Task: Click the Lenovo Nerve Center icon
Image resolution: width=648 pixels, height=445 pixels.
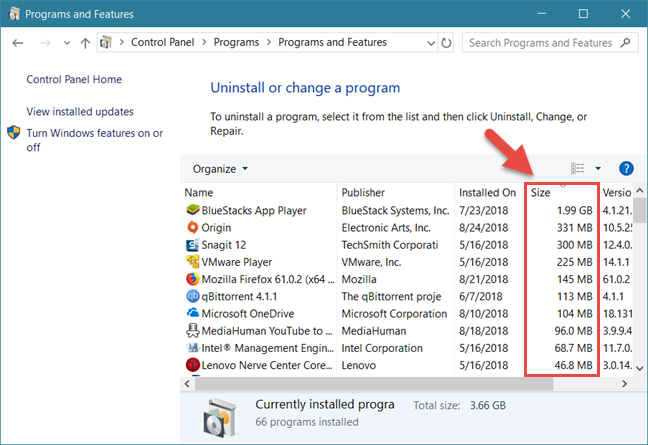Action: (193, 365)
